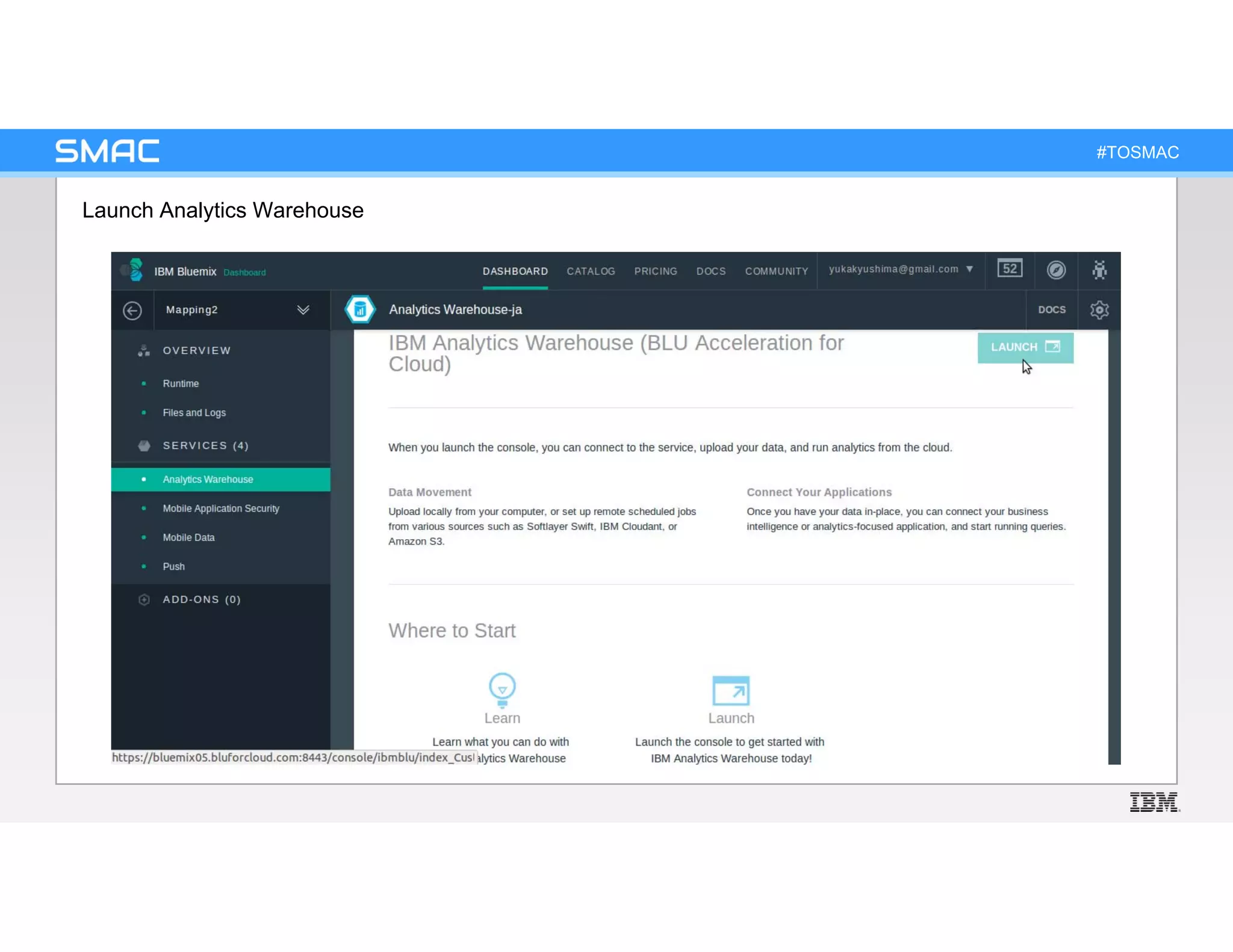The width and height of the screenshot is (1233, 952).
Task: Select Mobile Application Security service
Action: tap(221, 508)
